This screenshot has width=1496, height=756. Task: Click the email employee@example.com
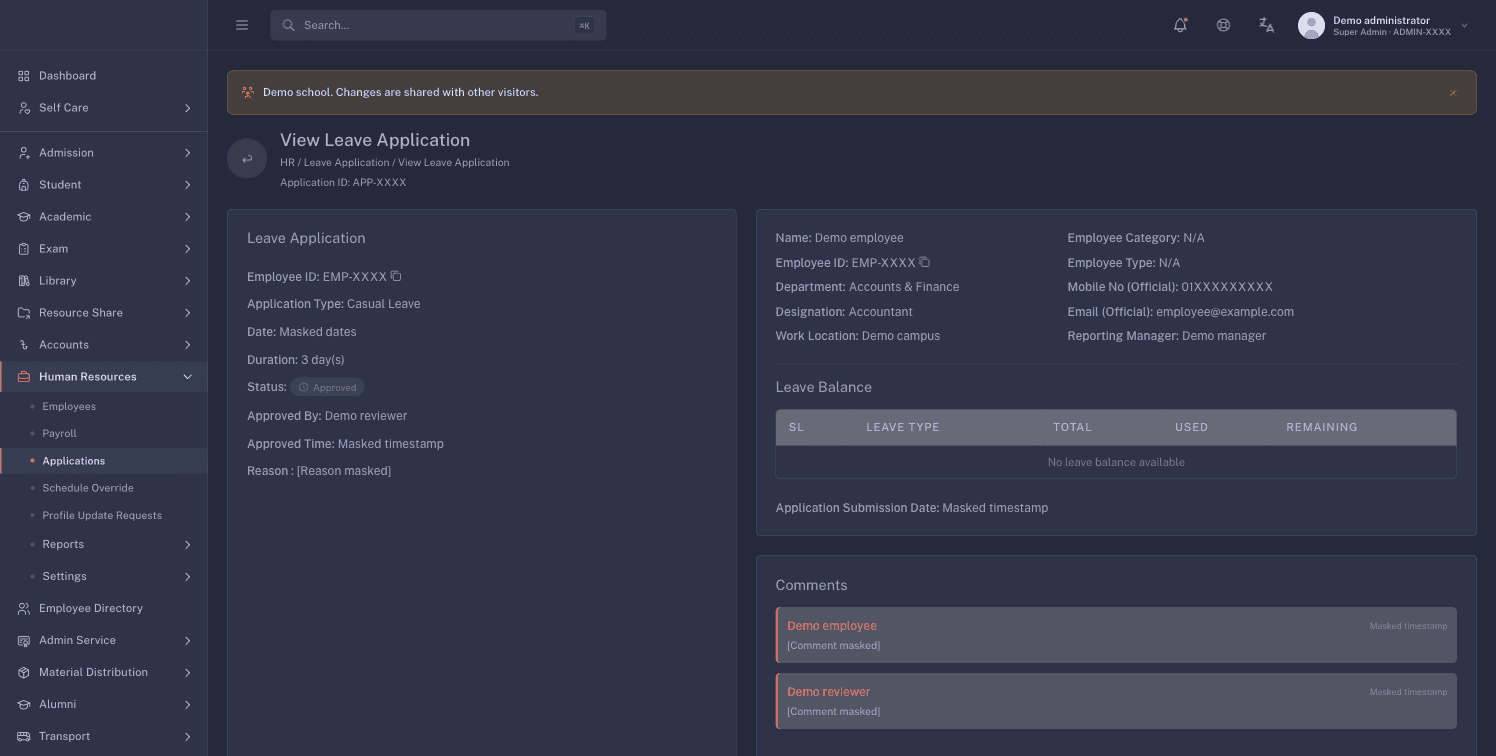tap(1225, 312)
